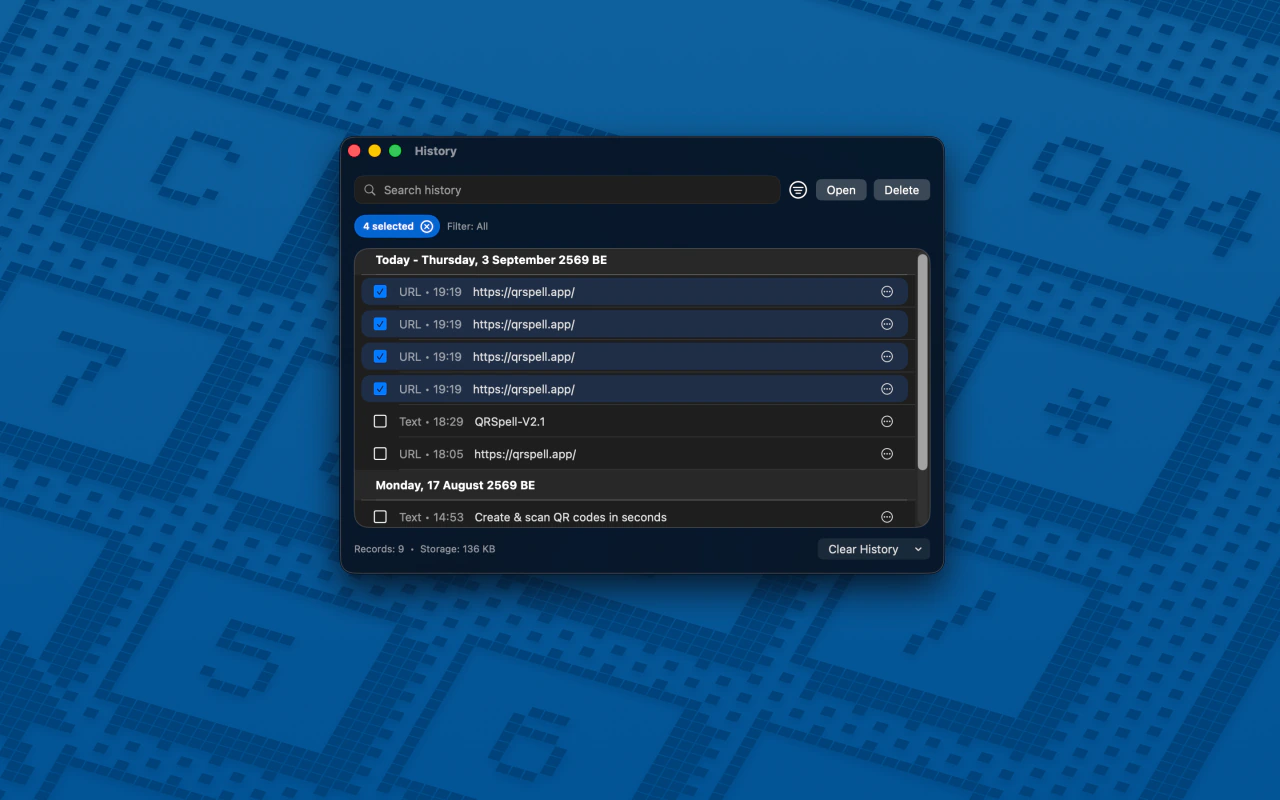Viewport: 1280px width, 800px height.
Task: Click the URL • 18:05 label
Action: (431, 454)
